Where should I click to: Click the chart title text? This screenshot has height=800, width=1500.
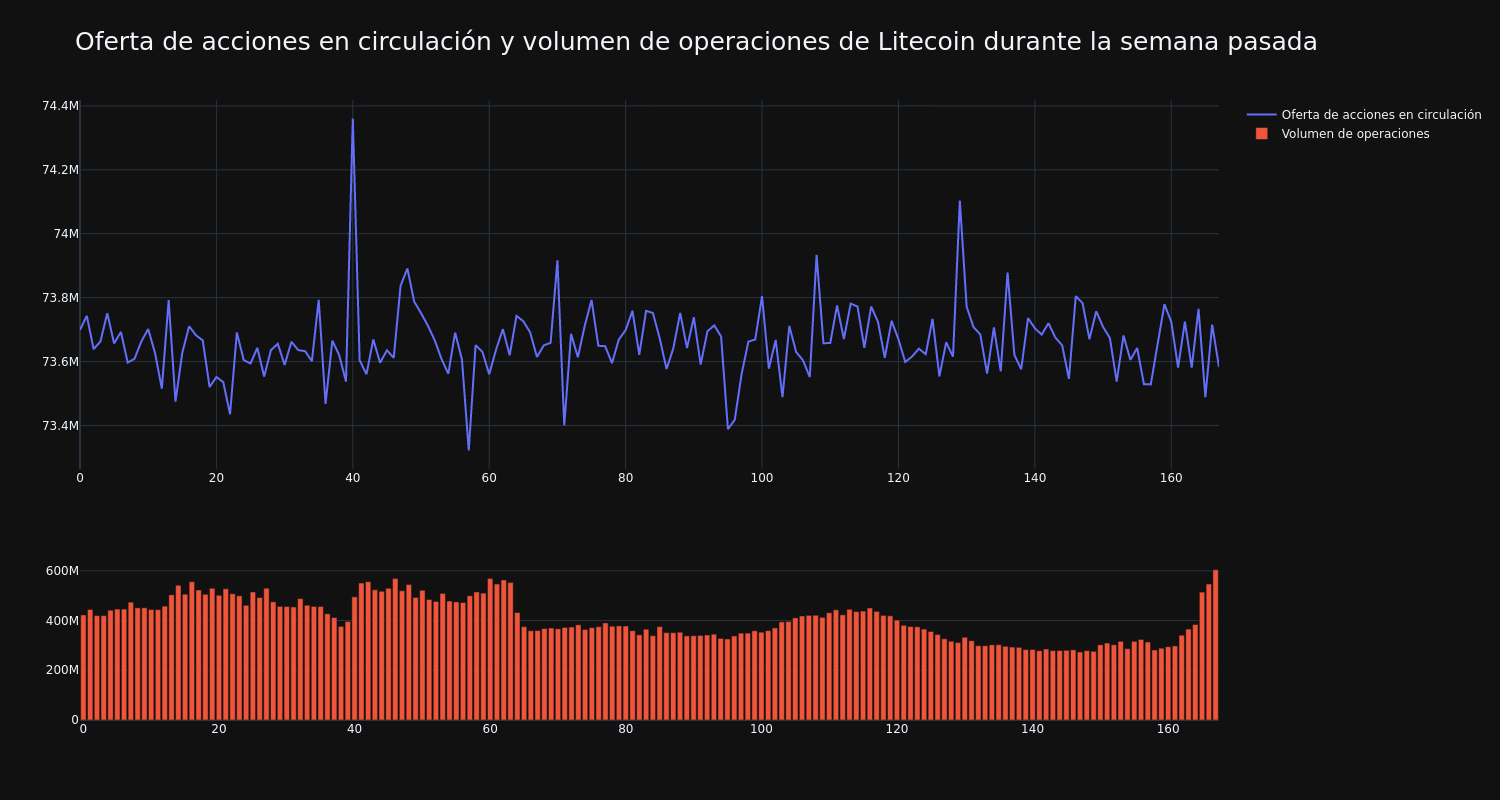tap(696, 42)
